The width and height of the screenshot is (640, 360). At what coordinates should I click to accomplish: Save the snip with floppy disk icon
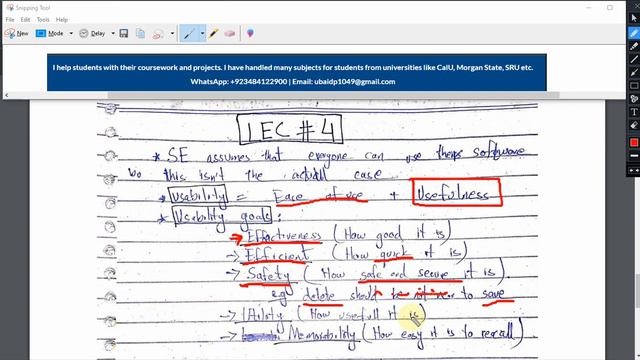point(124,33)
